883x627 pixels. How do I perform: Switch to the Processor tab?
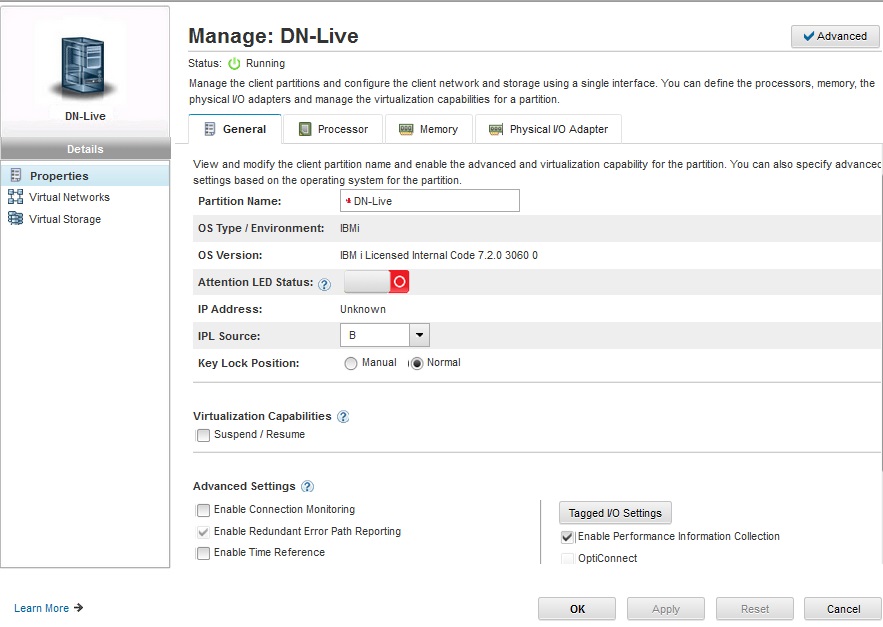click(x=333, y=129)
